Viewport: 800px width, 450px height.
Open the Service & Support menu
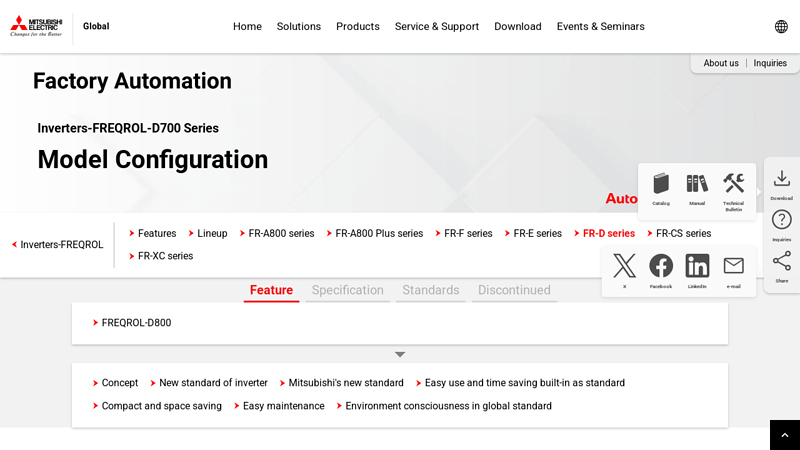(x=436, y=27)
